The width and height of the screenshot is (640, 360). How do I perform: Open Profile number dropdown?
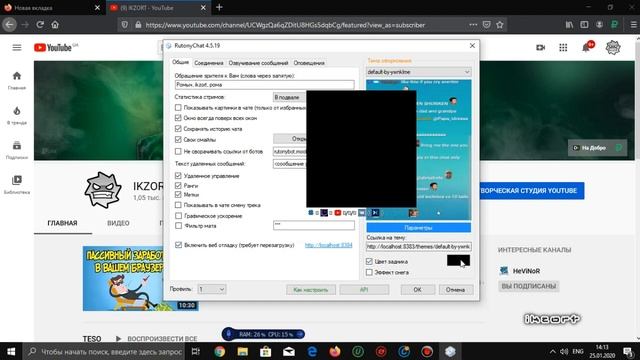point(211,289)
